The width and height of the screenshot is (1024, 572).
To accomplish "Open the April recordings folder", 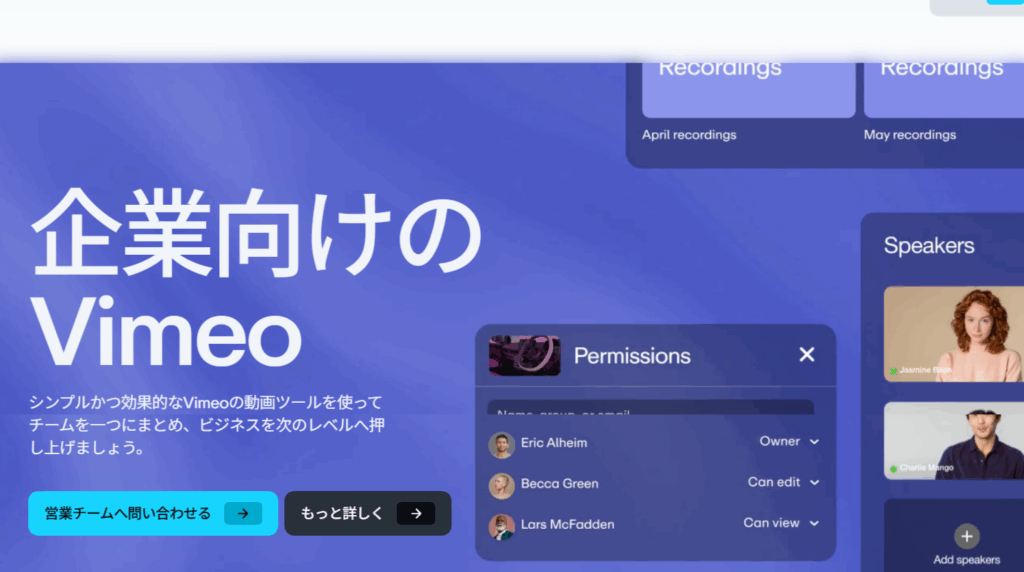I will pyautogui.click(x=748, y=90).
